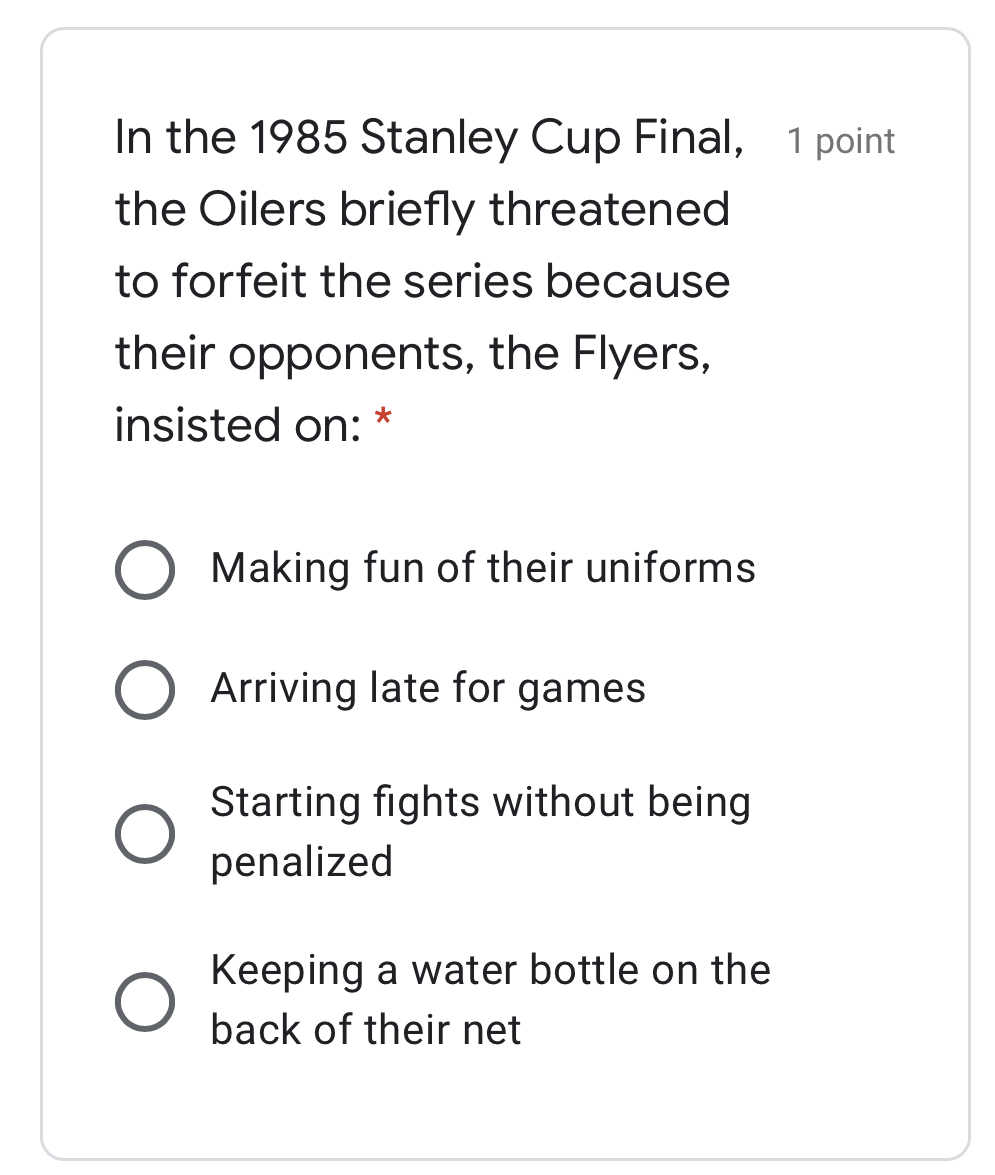Mark the 'Keeping a water bottle' radio circle
This screenshot has width=995, height=1175.
click(x=146, y=1001)
